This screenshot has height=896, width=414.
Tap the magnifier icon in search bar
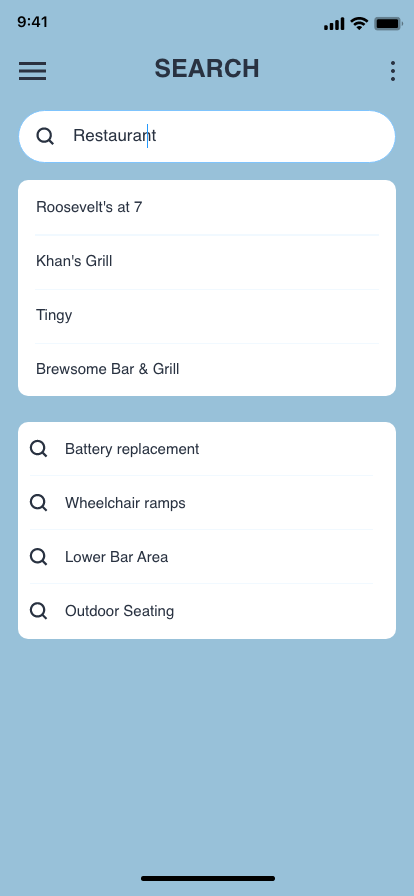pos(45,136)
